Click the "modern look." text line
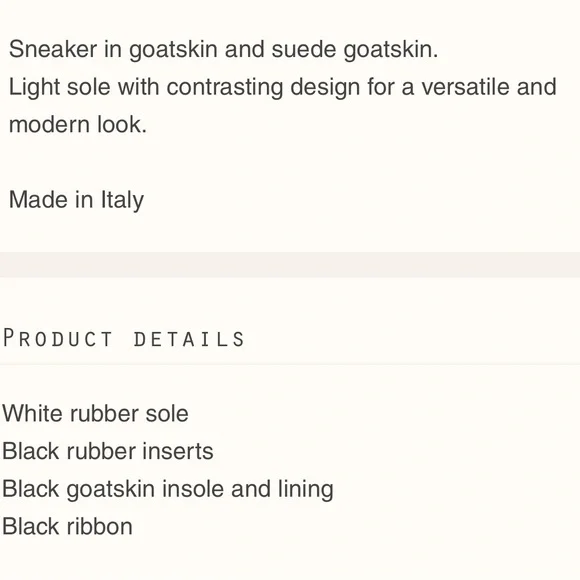 [x=78, y=124]
